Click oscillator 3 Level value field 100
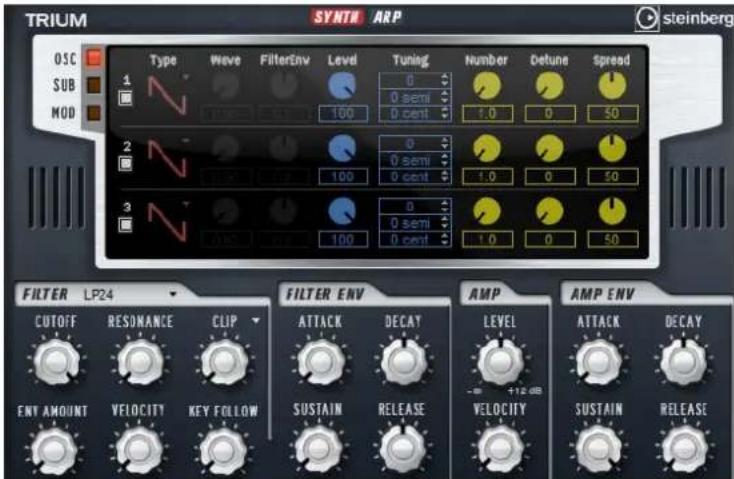 (x=343, y=240)
